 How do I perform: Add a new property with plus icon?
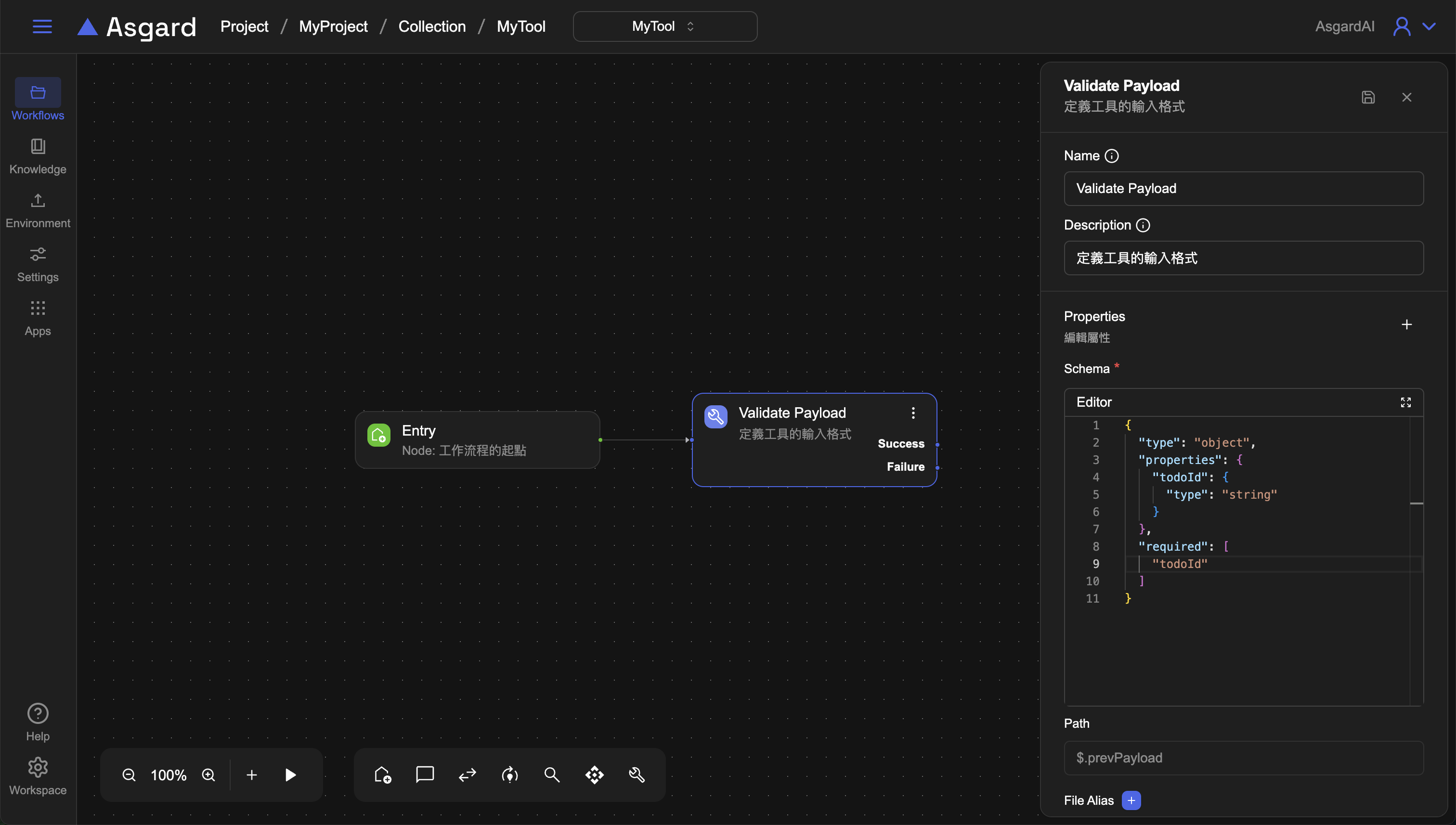[1406, 325]
